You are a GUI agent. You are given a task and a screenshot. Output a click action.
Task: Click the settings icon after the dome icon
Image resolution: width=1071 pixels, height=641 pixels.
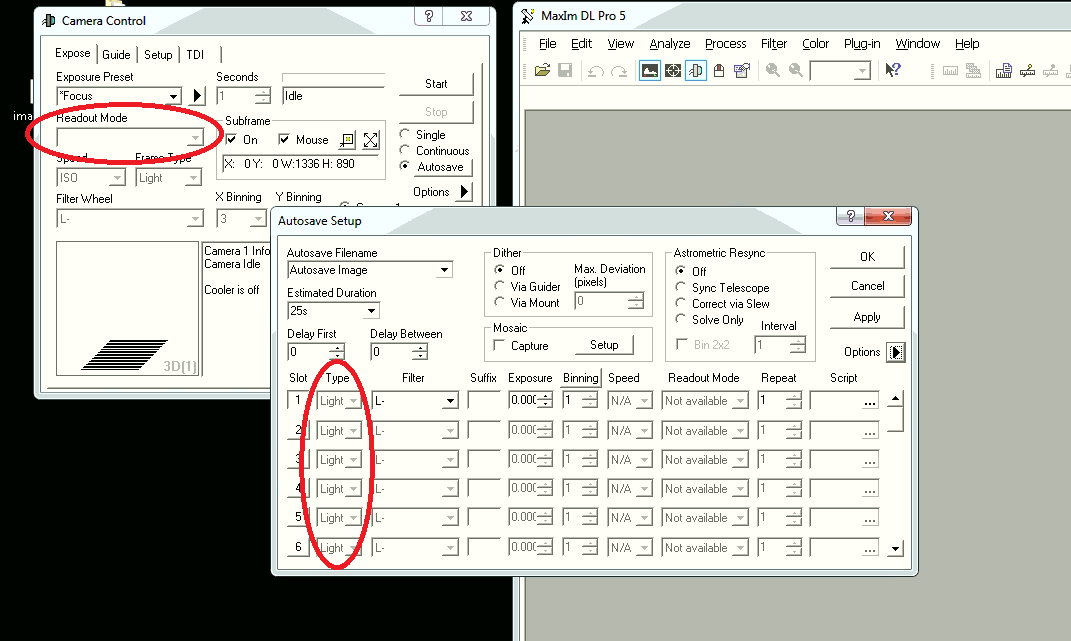[742, 70]
